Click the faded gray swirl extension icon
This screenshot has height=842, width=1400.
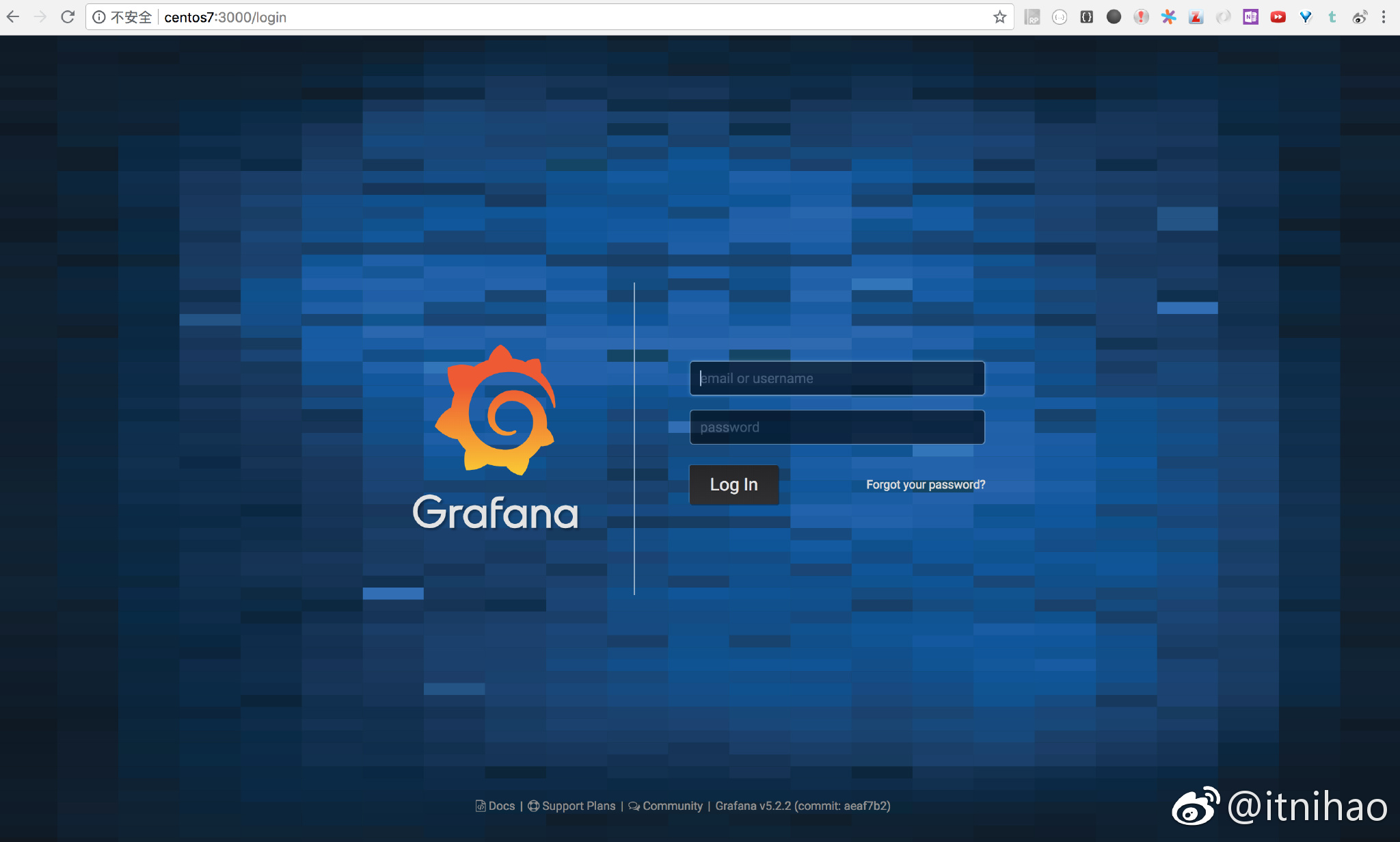click(1224, 17)
